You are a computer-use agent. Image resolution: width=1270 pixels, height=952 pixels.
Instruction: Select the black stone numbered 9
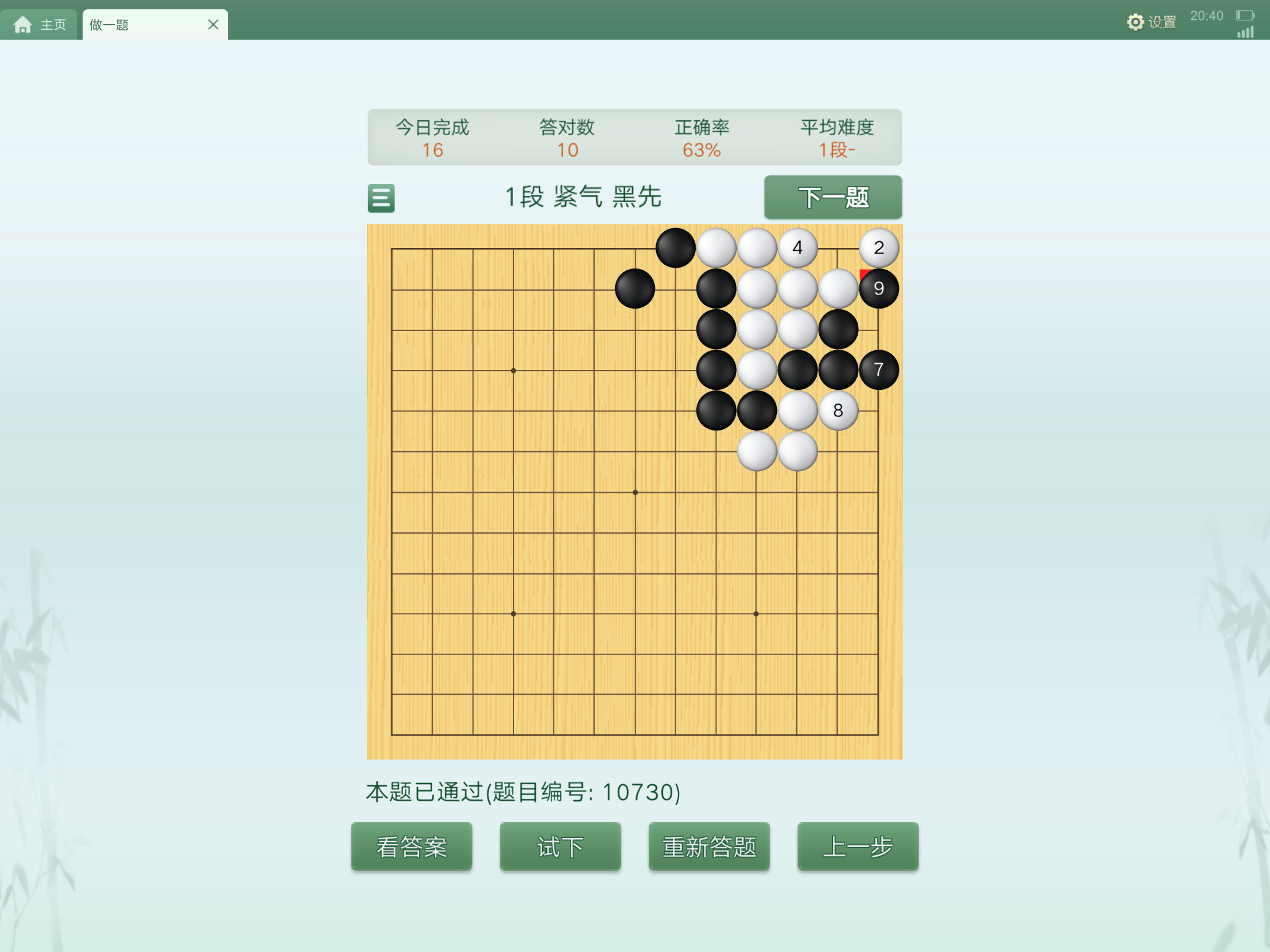(879, 288)
